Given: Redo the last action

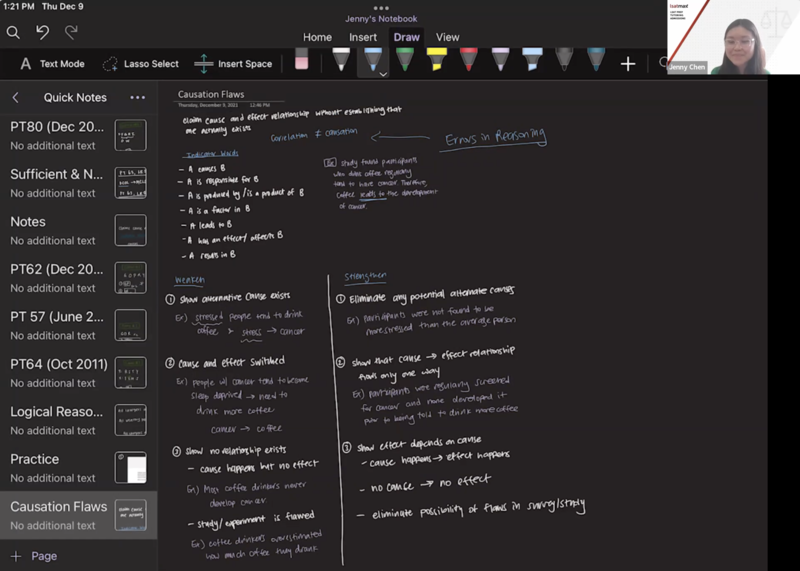Looking at the screenshot, I should (x=70, y=32).
